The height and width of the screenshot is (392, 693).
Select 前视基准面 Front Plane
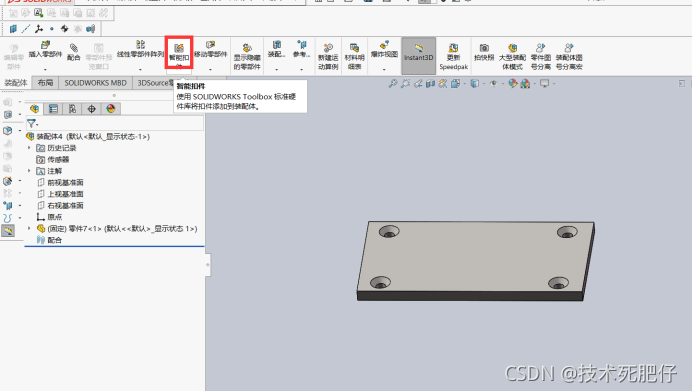[x=61, y=183]
